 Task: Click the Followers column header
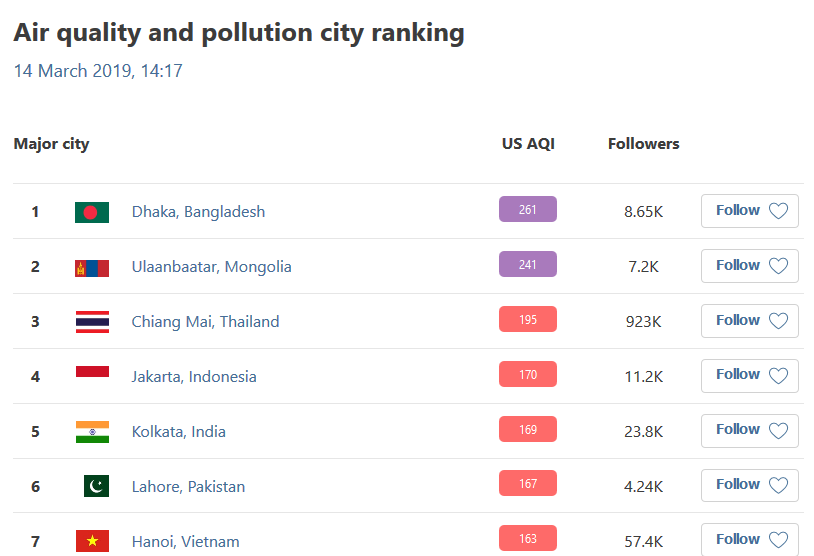643,144
